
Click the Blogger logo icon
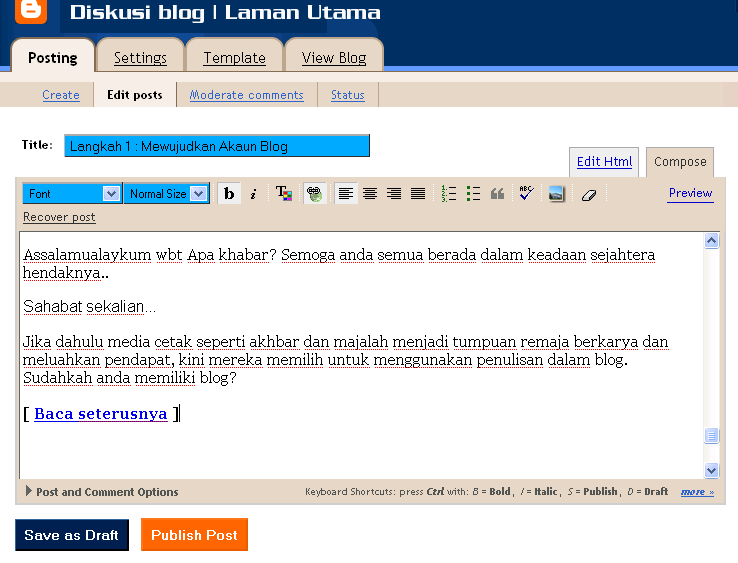click(x=31, y=10)
